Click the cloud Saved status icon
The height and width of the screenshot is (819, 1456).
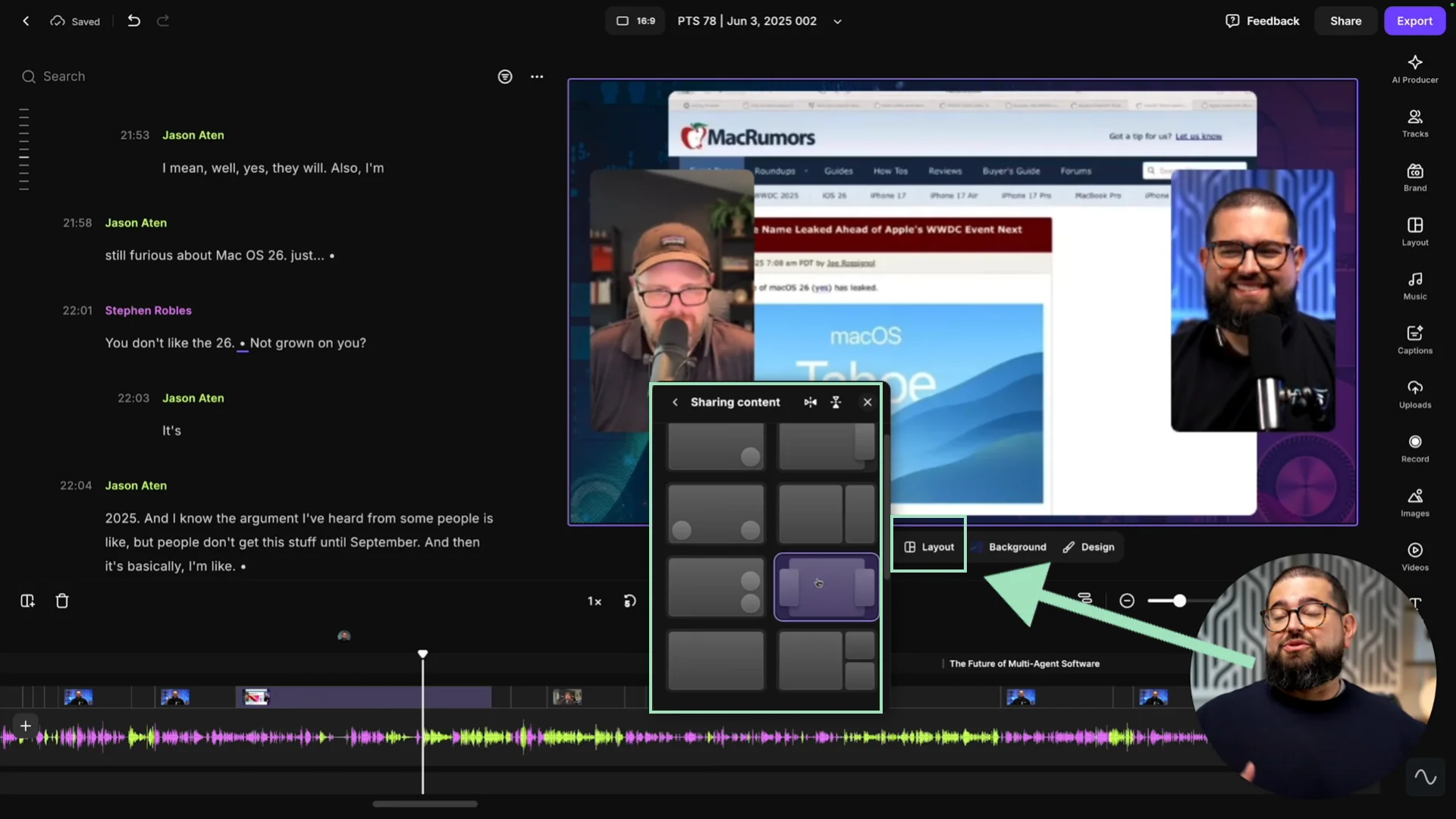58,21
